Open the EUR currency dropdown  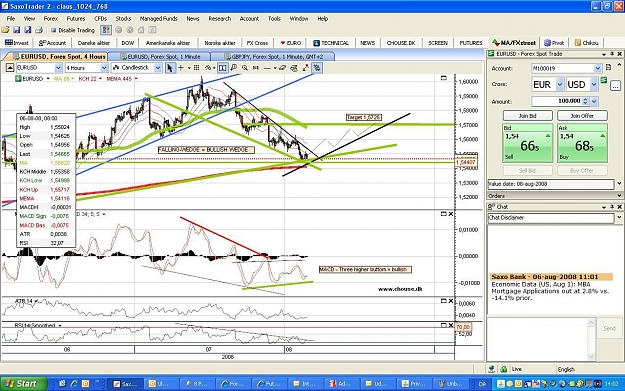click(560, 84)
